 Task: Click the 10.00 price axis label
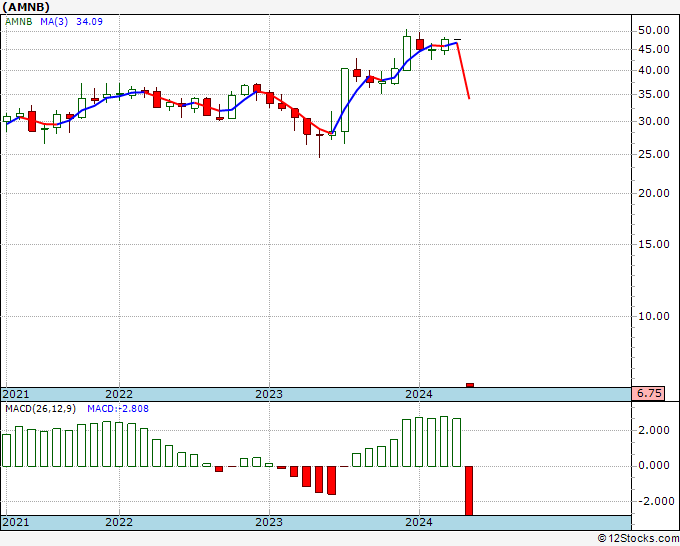pos(654,316)
